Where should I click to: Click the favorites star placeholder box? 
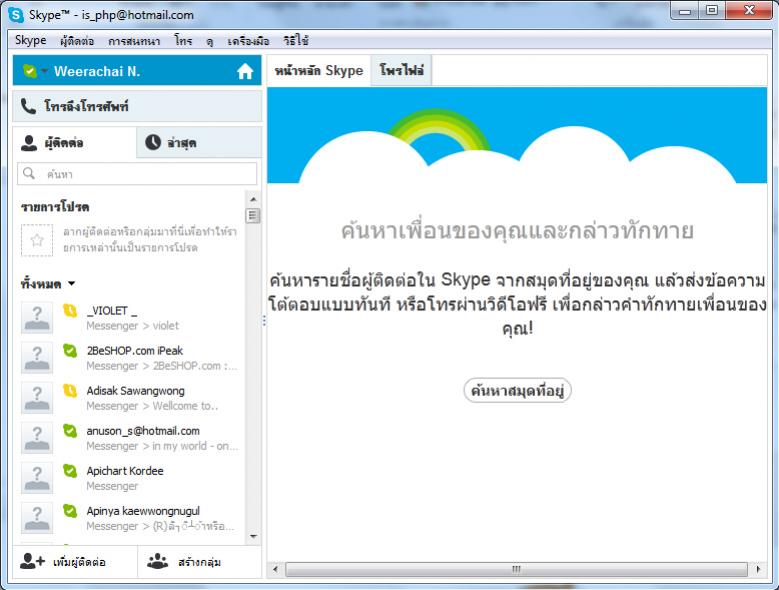pyautogui.click(x=37, y=240)
